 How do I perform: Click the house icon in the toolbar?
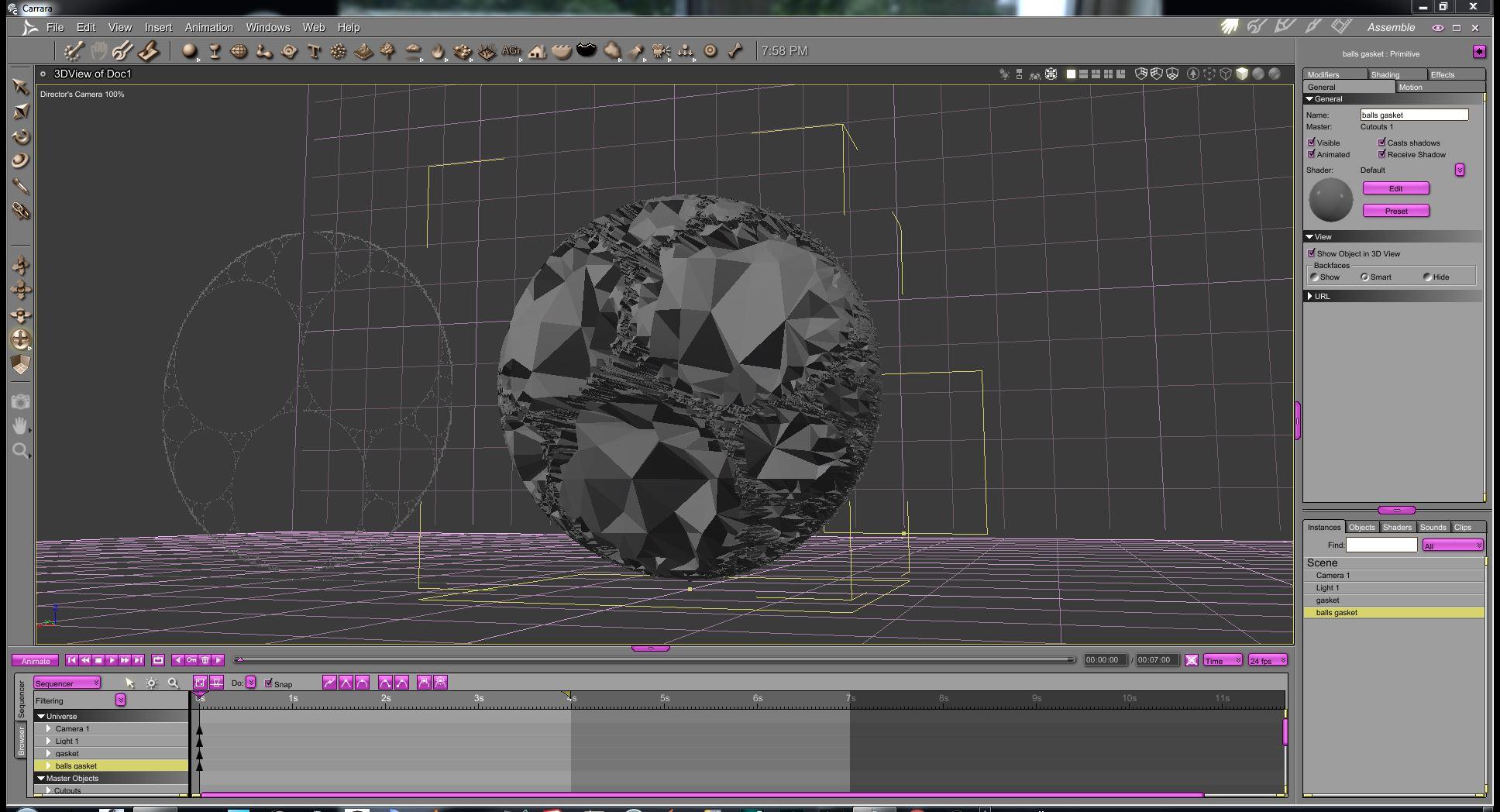coord(537,51)
